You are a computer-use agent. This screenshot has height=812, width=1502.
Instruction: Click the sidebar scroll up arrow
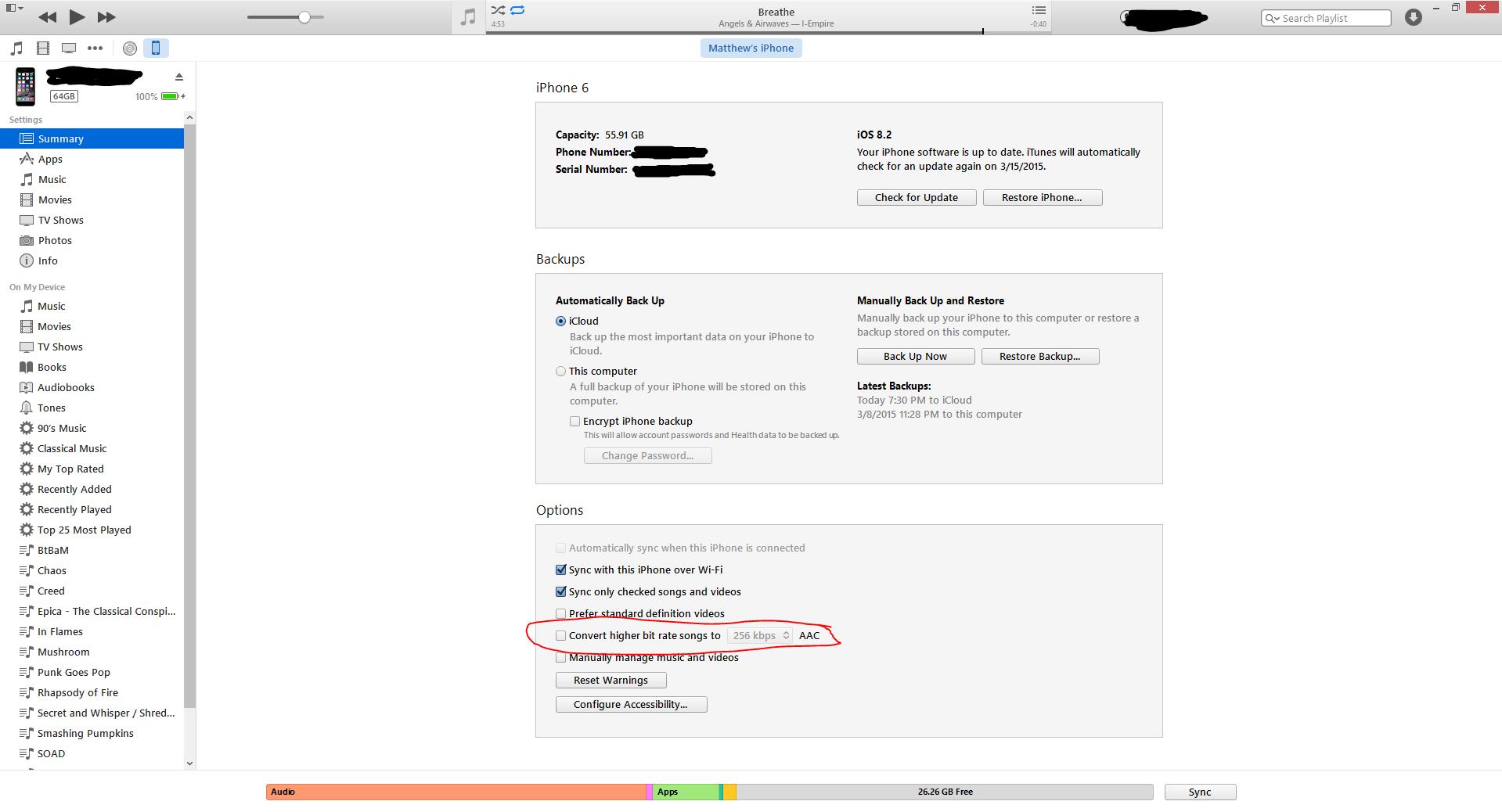tap(189, 117)
